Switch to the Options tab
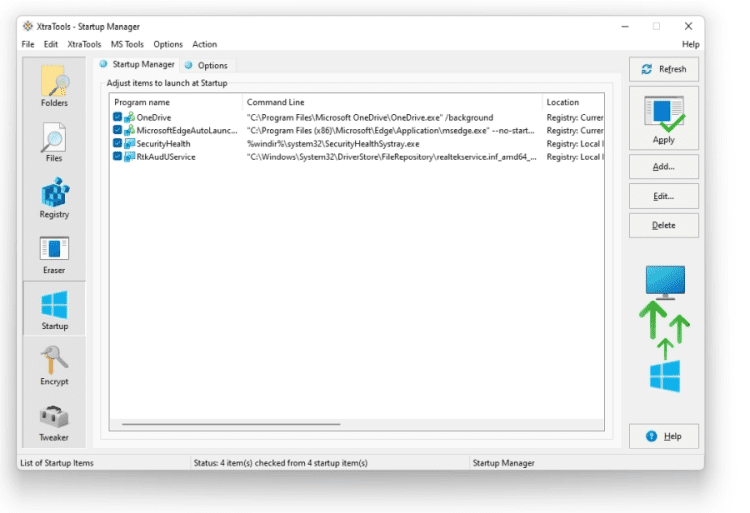Viewport: 750px width, 513px height. (207, 65)
